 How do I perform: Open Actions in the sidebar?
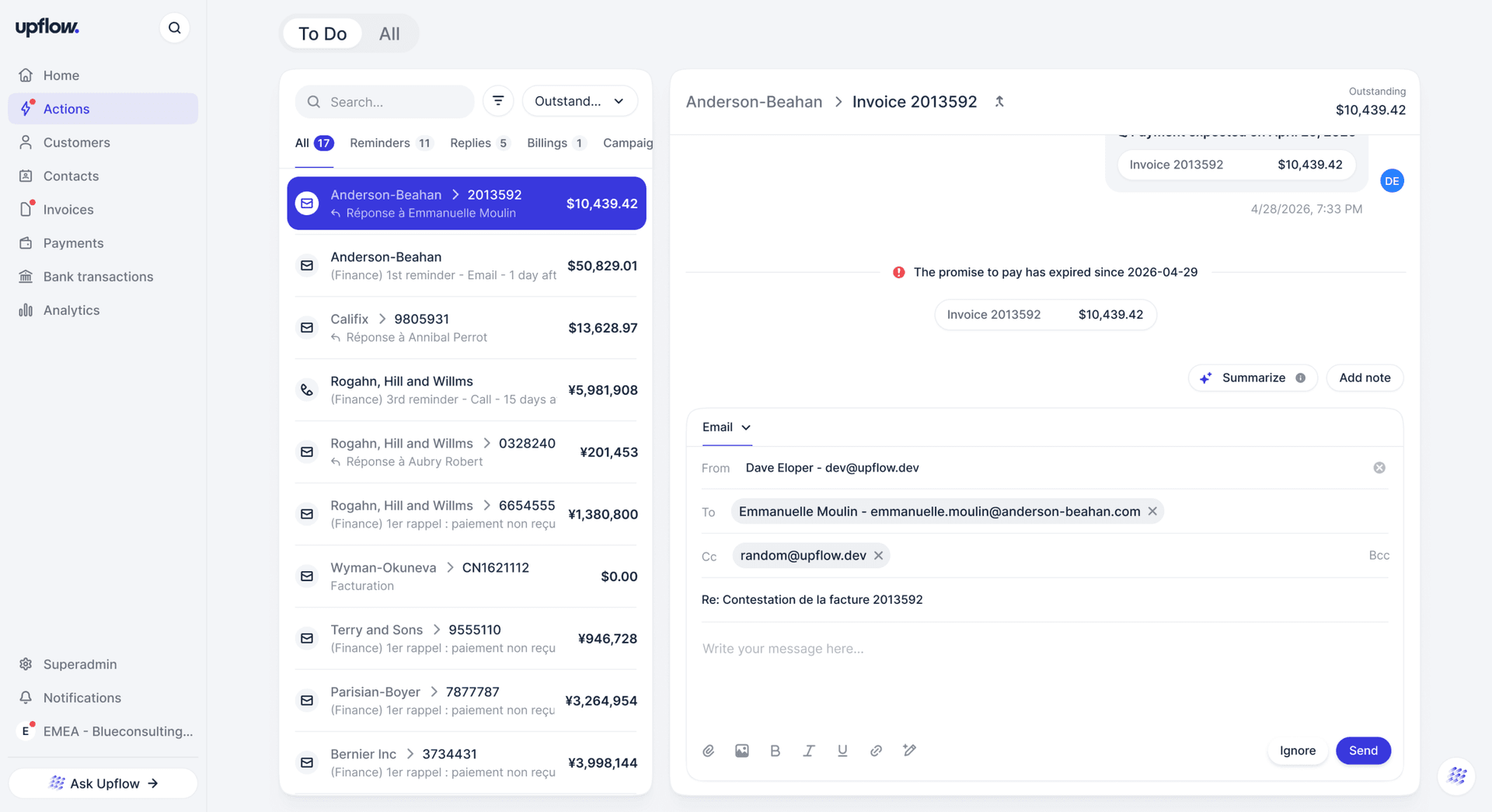coord(103,109)
